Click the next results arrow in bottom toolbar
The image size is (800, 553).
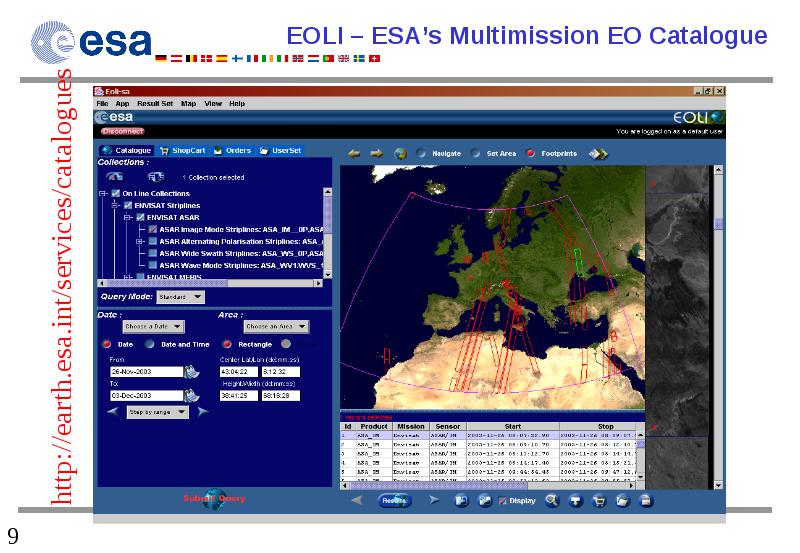click(x=434, y=500)
